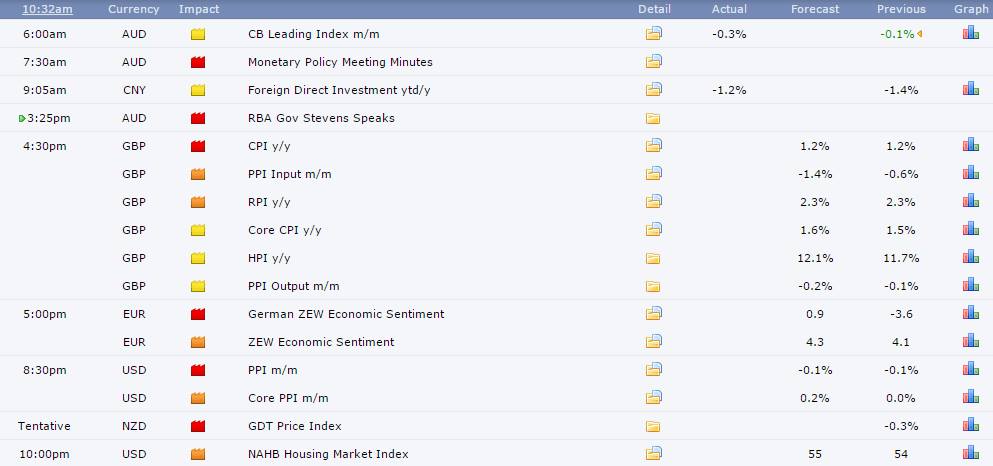Open detail folder for Monetary Policy Meeting Minutes
The height and width of the screenshot is (466, 993).
pyautogui.click(x=654, y=62)
